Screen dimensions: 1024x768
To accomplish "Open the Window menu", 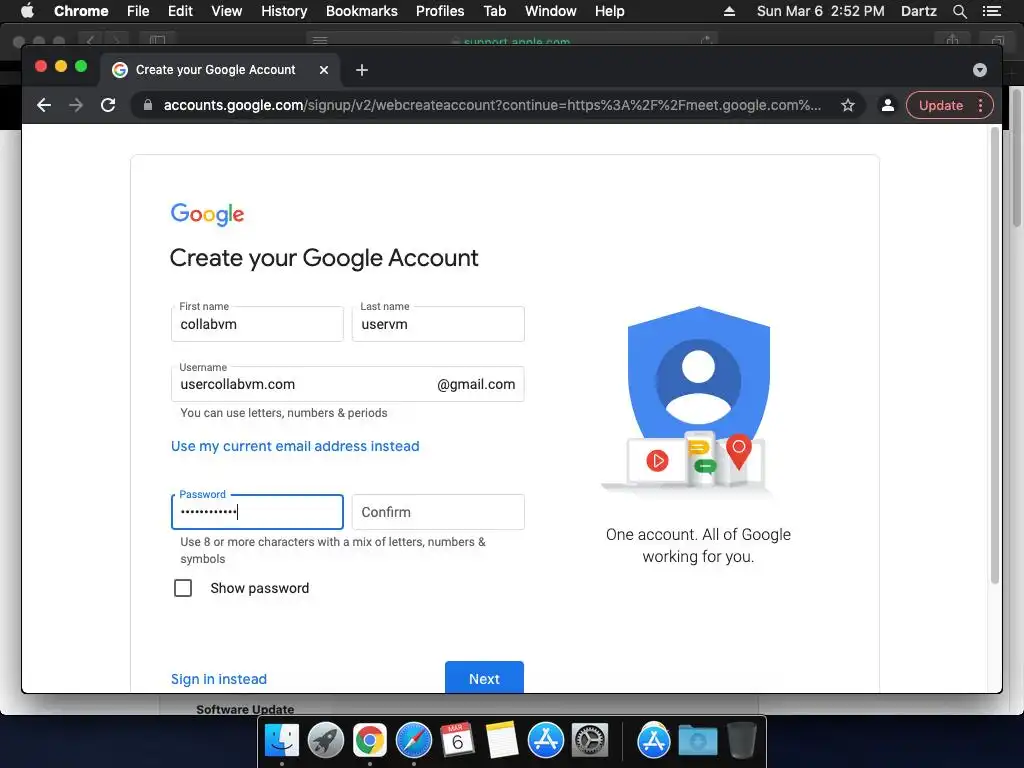I will [551, 11].
